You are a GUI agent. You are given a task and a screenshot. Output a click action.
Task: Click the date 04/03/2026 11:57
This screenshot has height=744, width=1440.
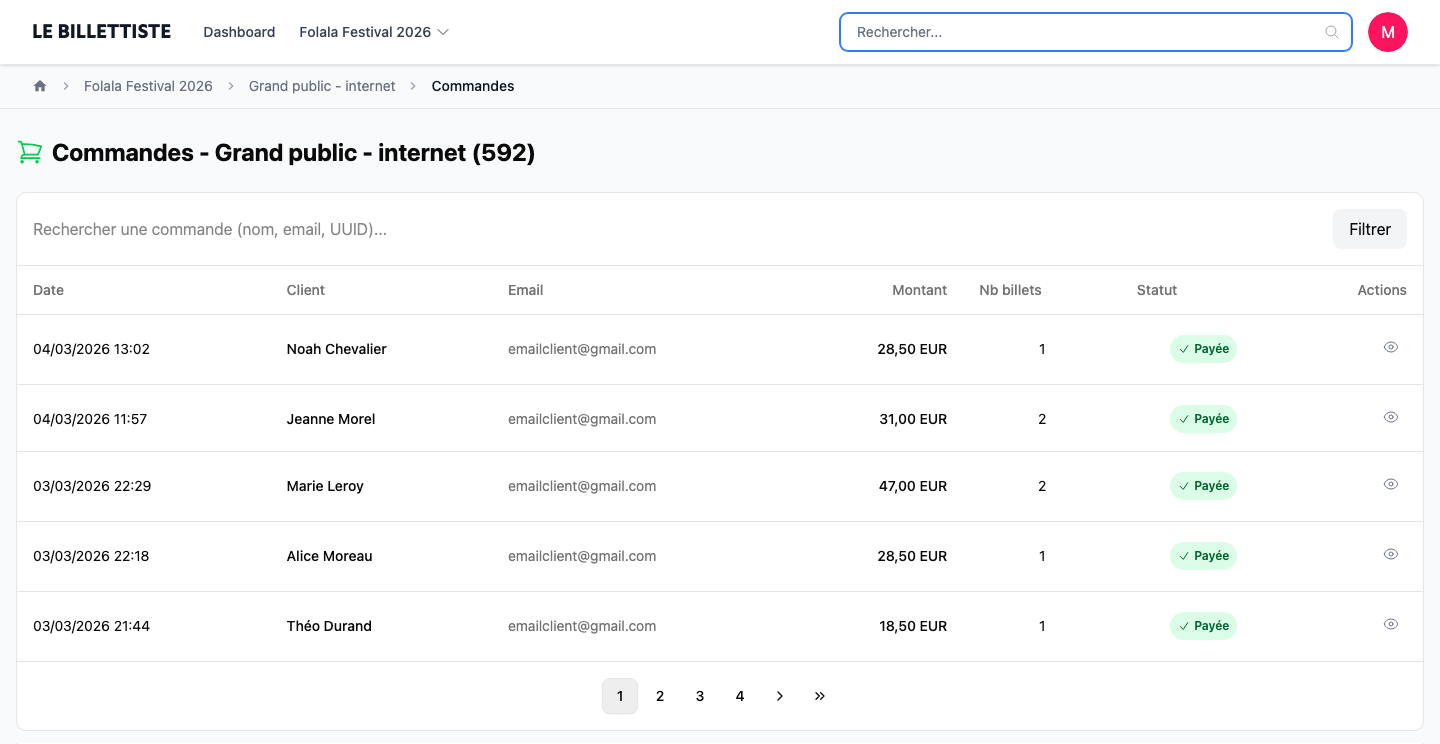click(90, 419)
